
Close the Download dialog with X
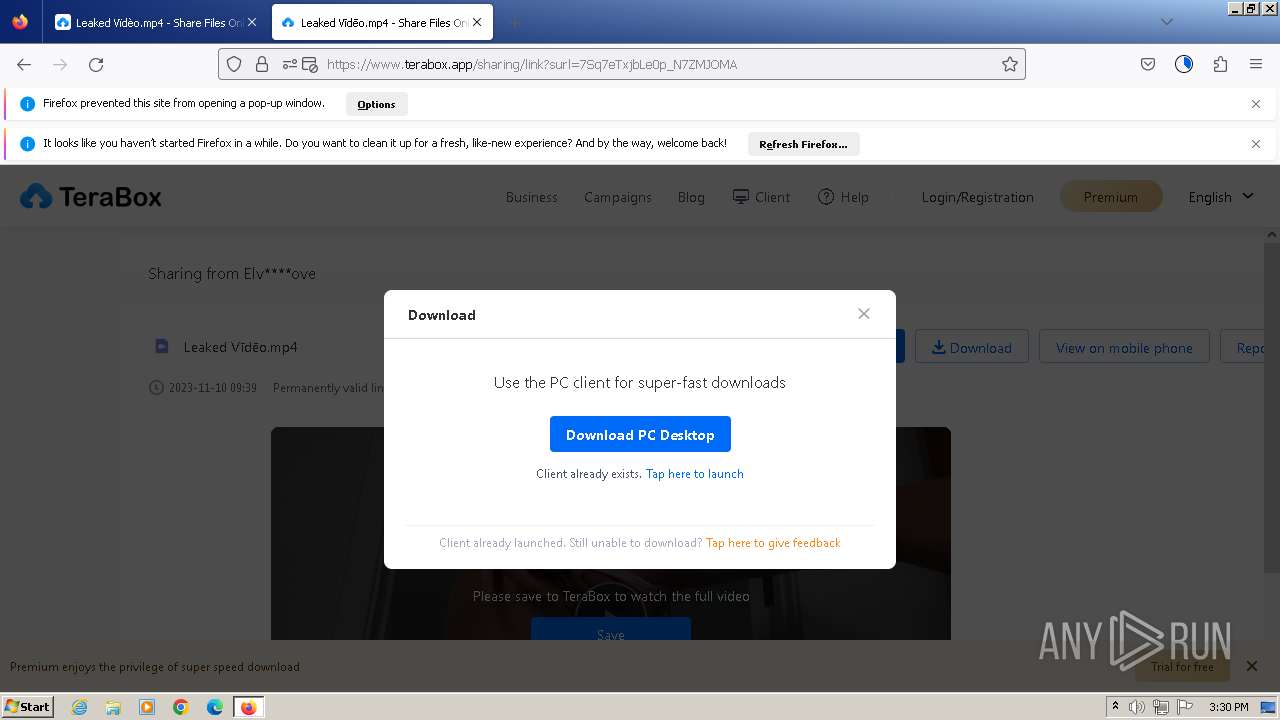(x=864, y=314)
